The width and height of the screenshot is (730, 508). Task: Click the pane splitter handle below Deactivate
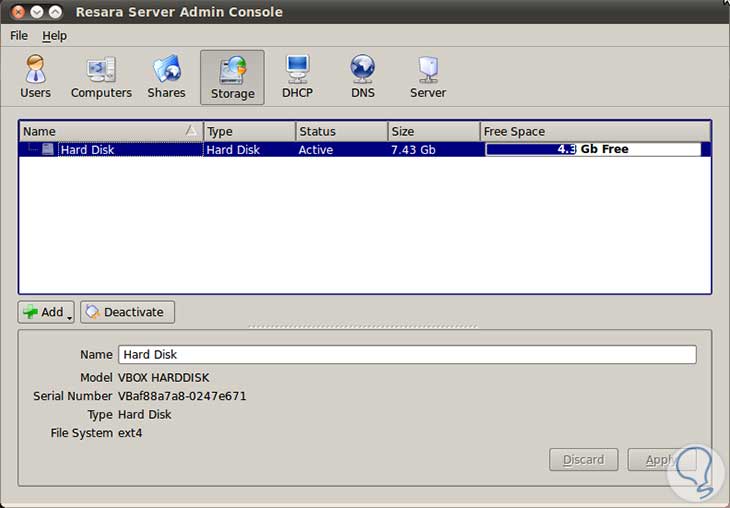[x=363, y=326]
